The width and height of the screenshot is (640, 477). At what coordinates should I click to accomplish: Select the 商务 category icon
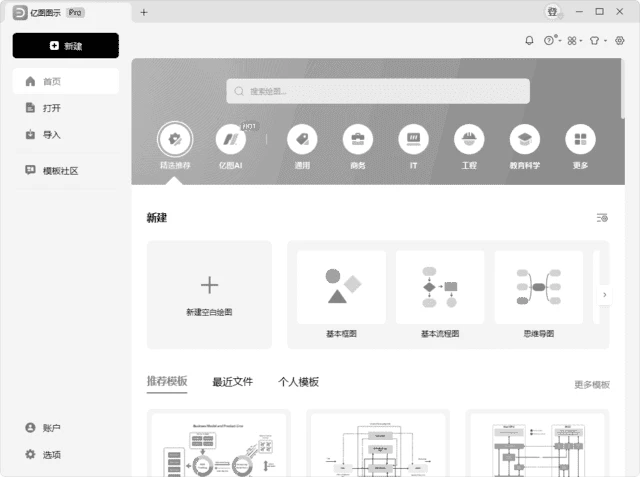358,139
